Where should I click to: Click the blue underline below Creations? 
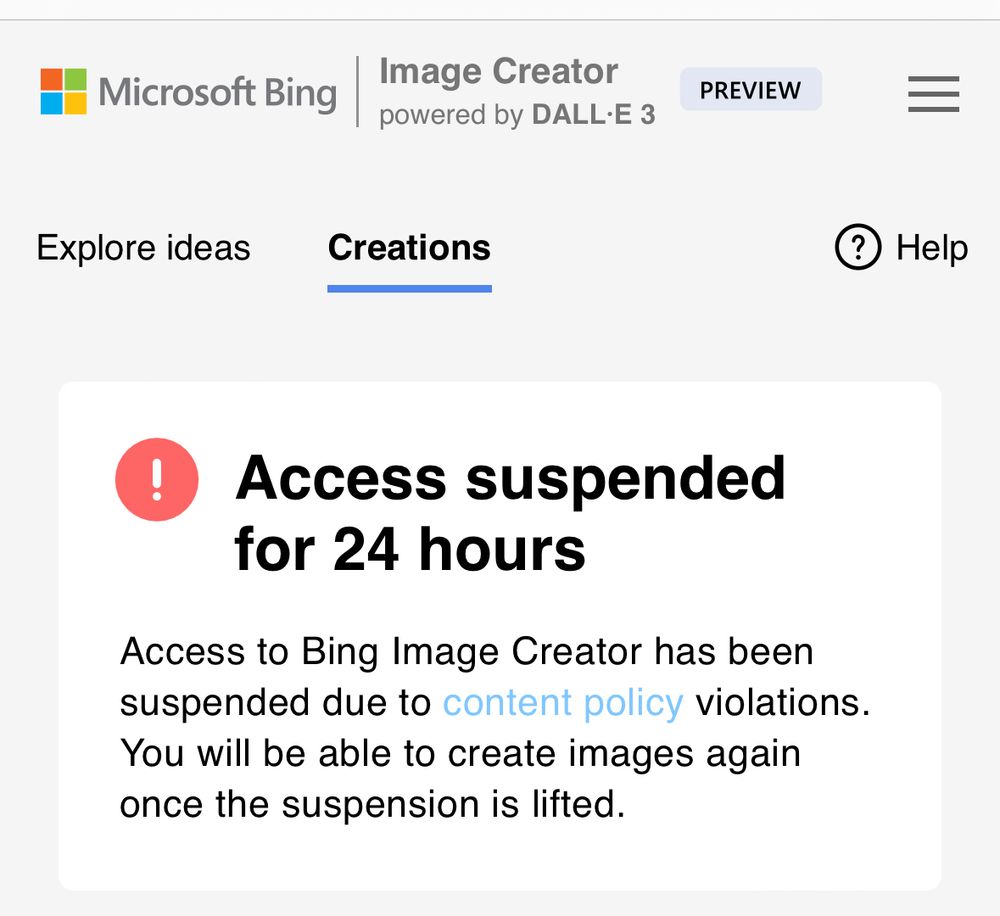(408, 288)
